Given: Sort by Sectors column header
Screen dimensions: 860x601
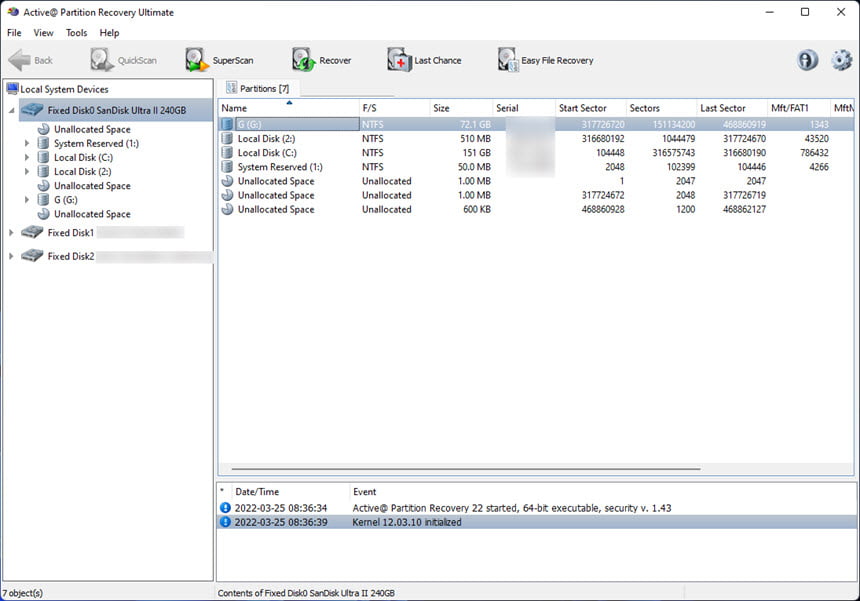Looking at the screenshot, I should [661, 108].
